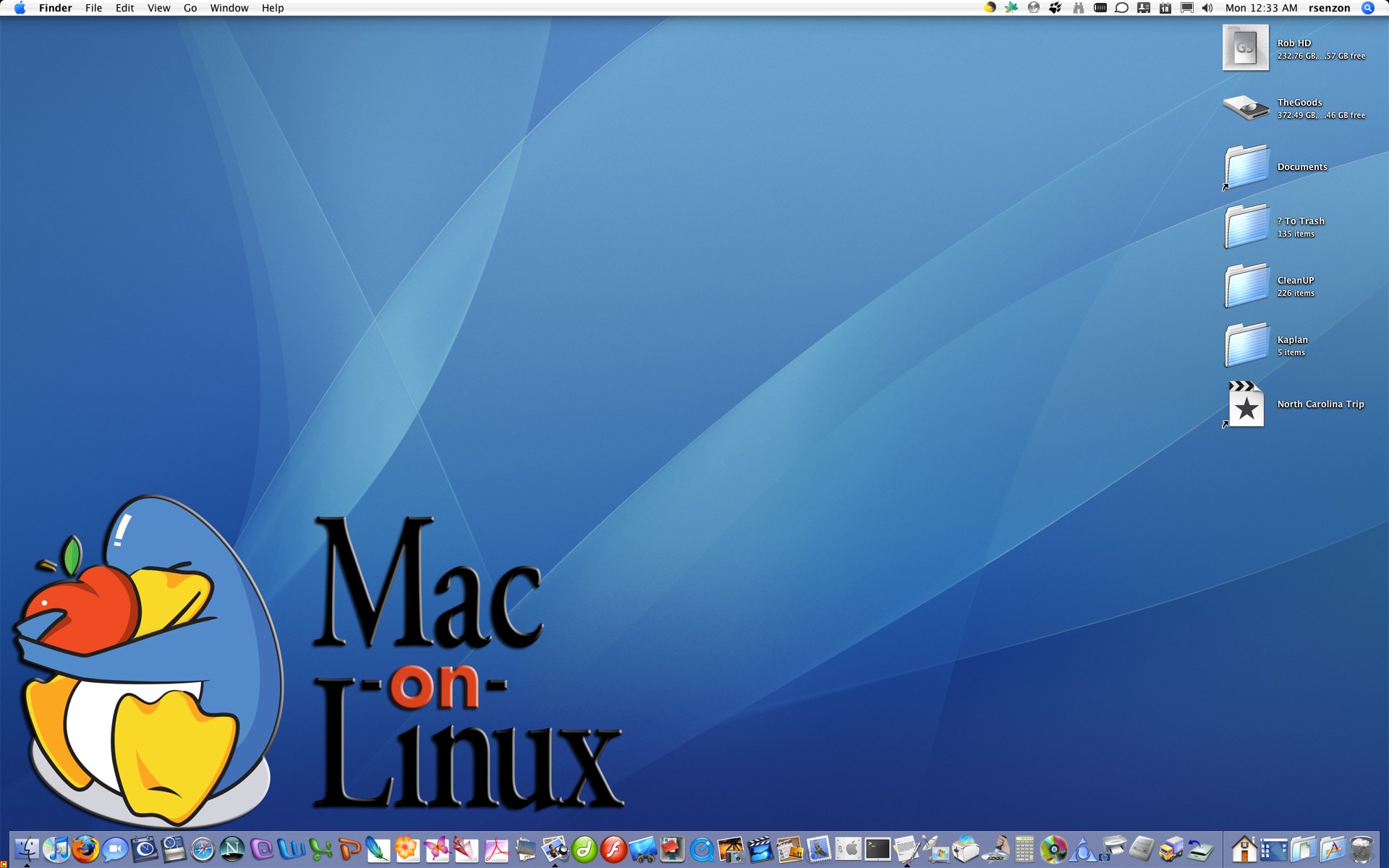Click the rsenzon user menu
Screen dimensions: 1389x868
coord(1329,8)
